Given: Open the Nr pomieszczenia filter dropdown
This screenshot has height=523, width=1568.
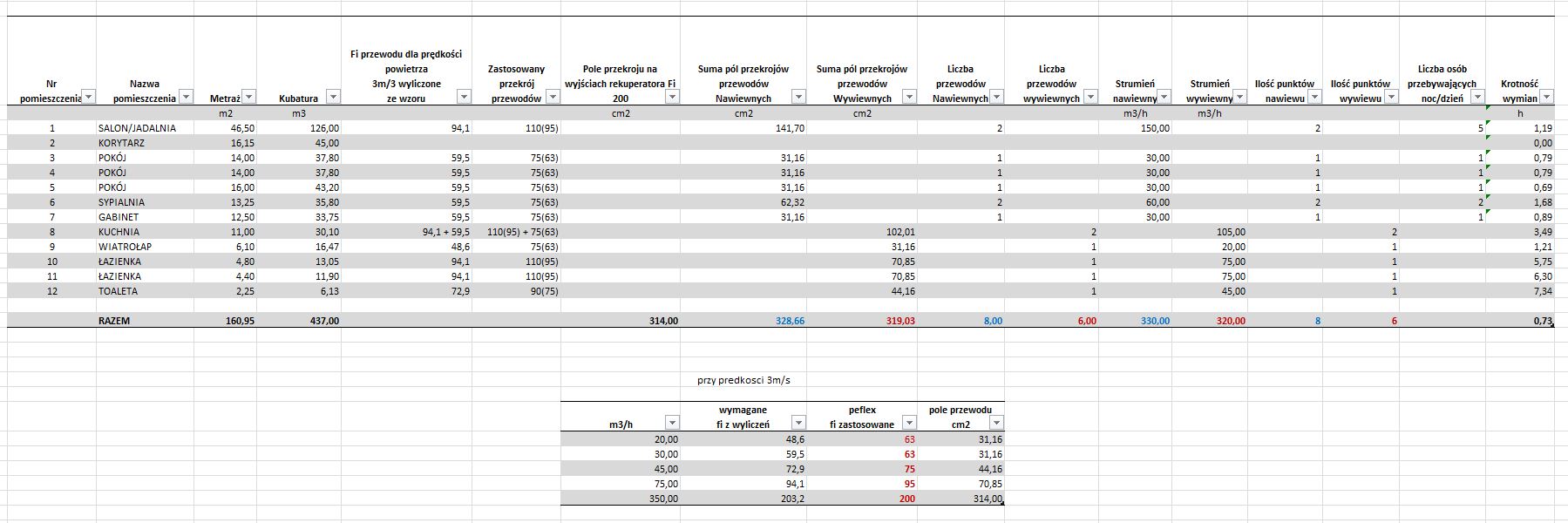Looking at the screenshot, I should (88, 97).
